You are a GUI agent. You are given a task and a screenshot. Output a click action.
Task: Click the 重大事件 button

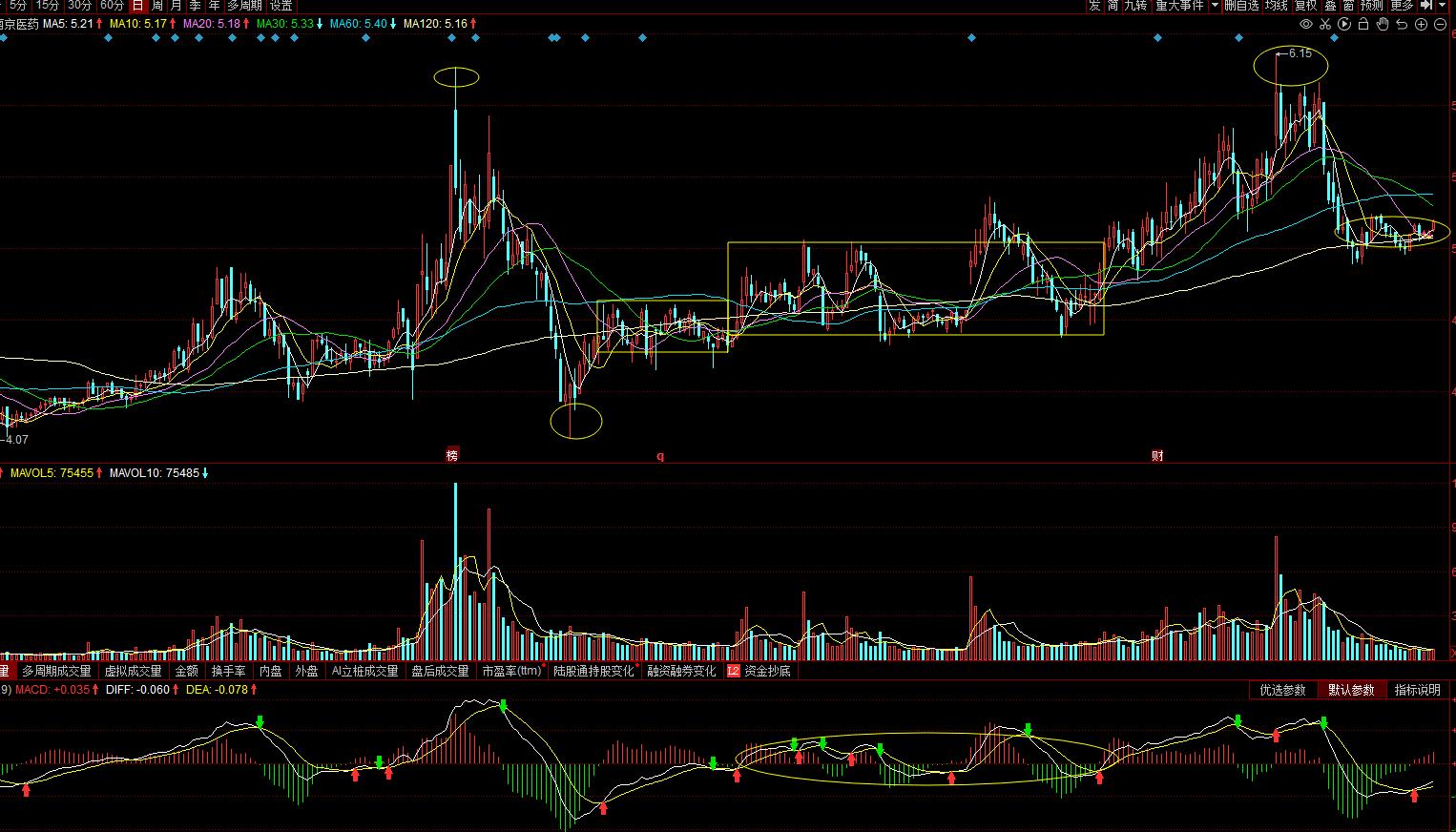click(x=1179, y=6)
